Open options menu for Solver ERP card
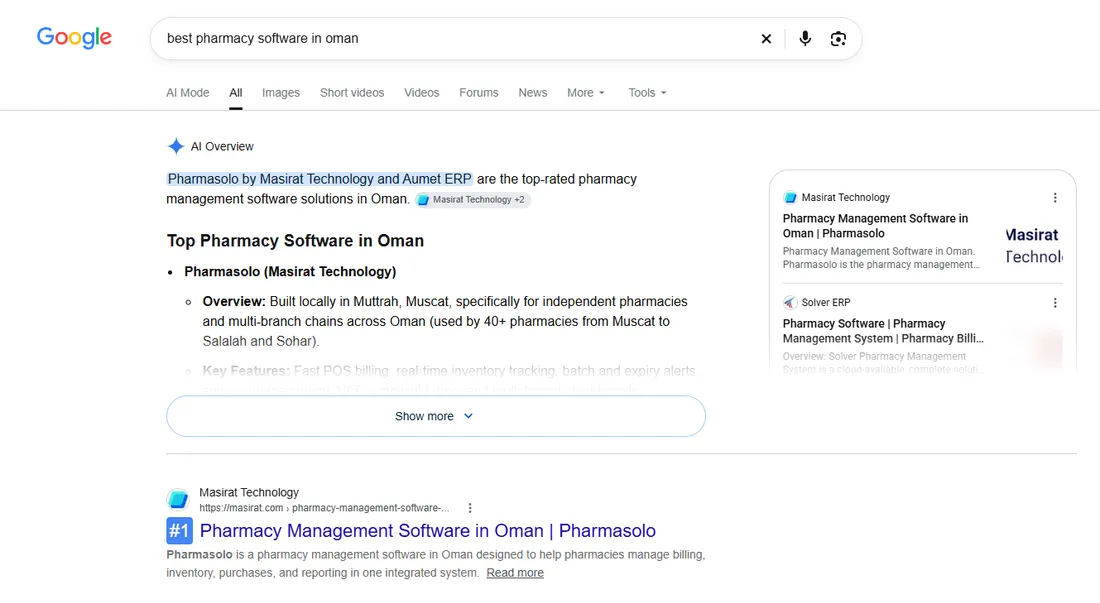This screenshot has height=603, width=1100. [1054, 303]
